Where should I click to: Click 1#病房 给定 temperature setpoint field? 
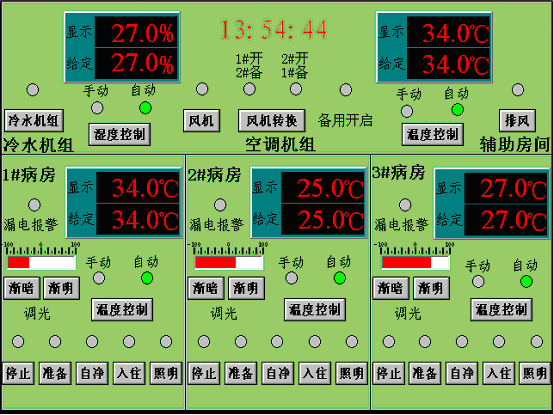pos(138,219)
